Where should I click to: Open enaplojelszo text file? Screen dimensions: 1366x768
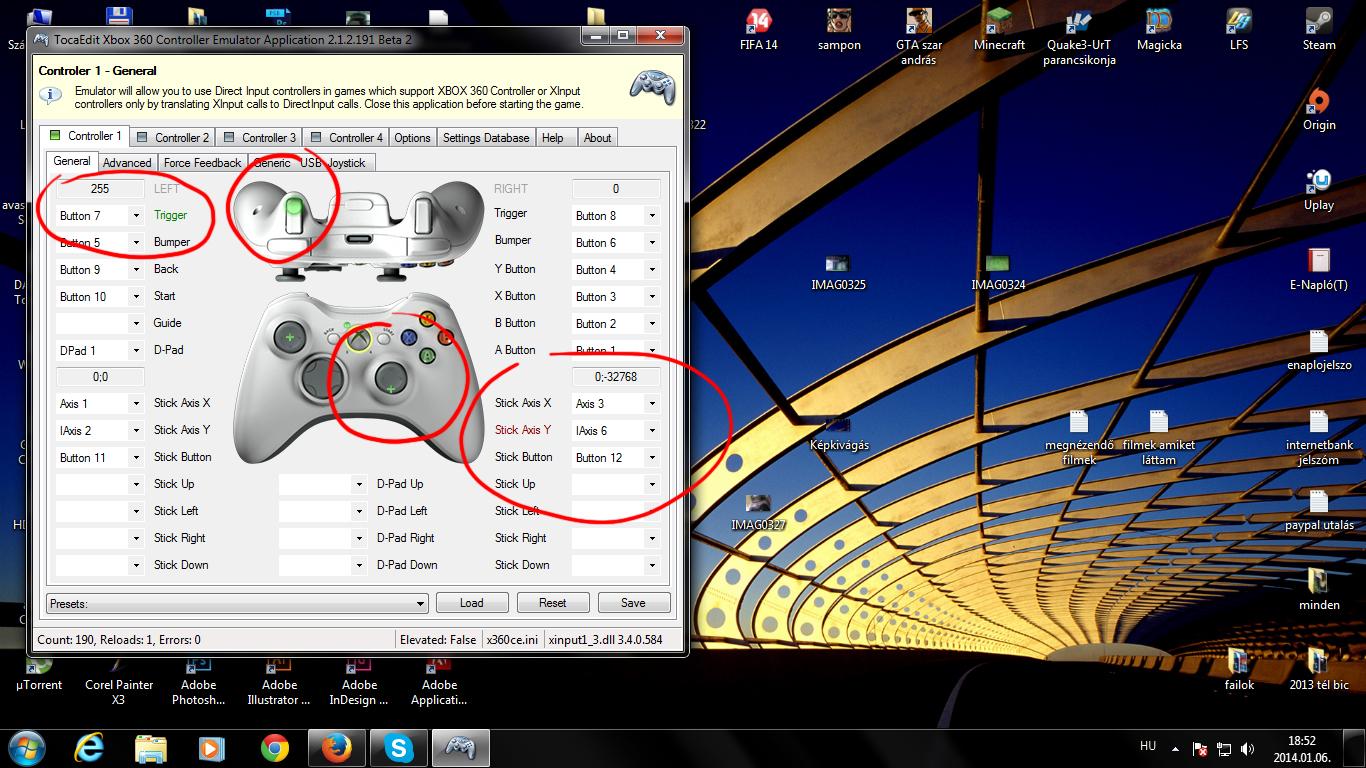point(1319,349)
